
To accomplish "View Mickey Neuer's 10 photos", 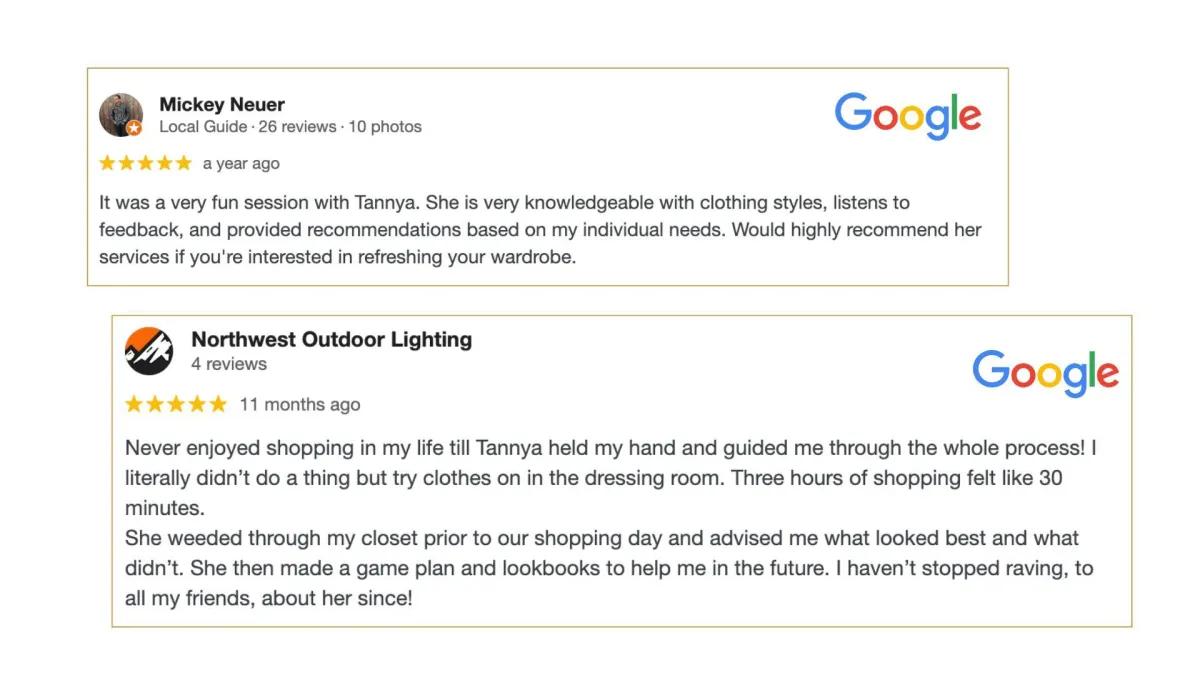I will 385,127.
